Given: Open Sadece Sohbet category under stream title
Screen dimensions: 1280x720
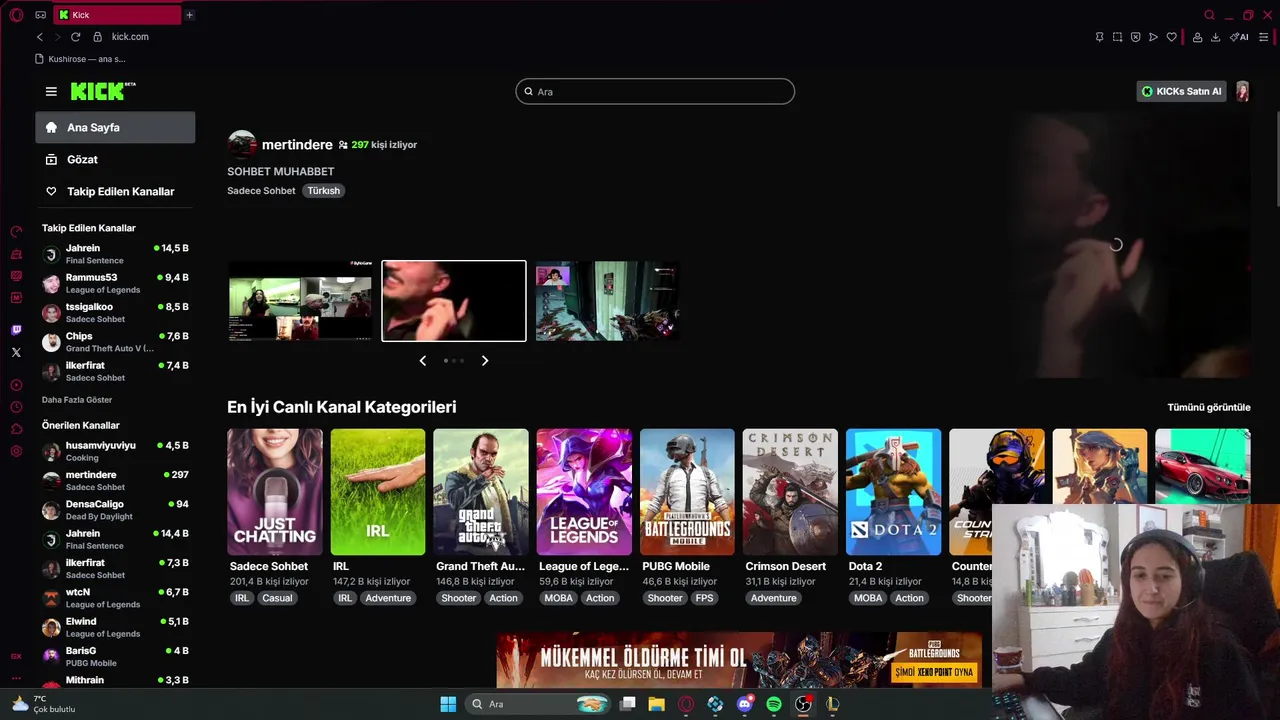Looking at the screenshot, I should coord(261,190).
